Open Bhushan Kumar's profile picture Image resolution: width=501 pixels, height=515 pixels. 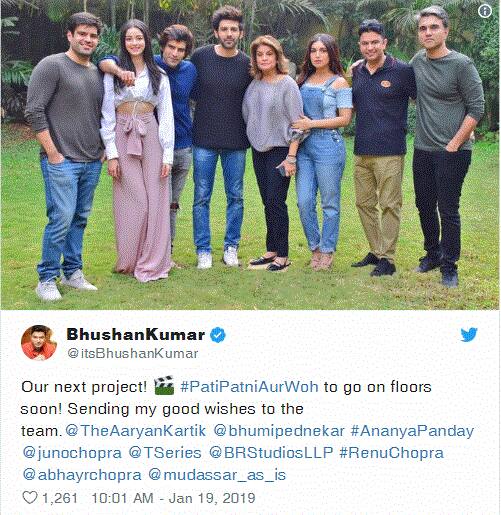tap(39, 343)
